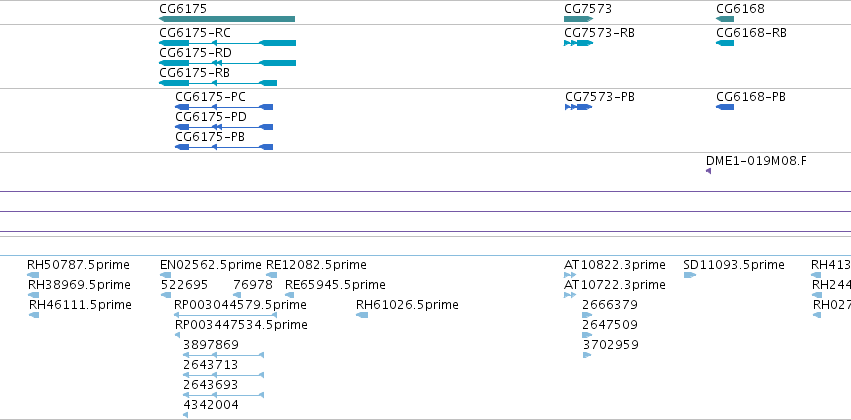Select the RH61026.5prime EST glyph
The height and width of the screenshot is (420, 851).
(x=362, y=315)
